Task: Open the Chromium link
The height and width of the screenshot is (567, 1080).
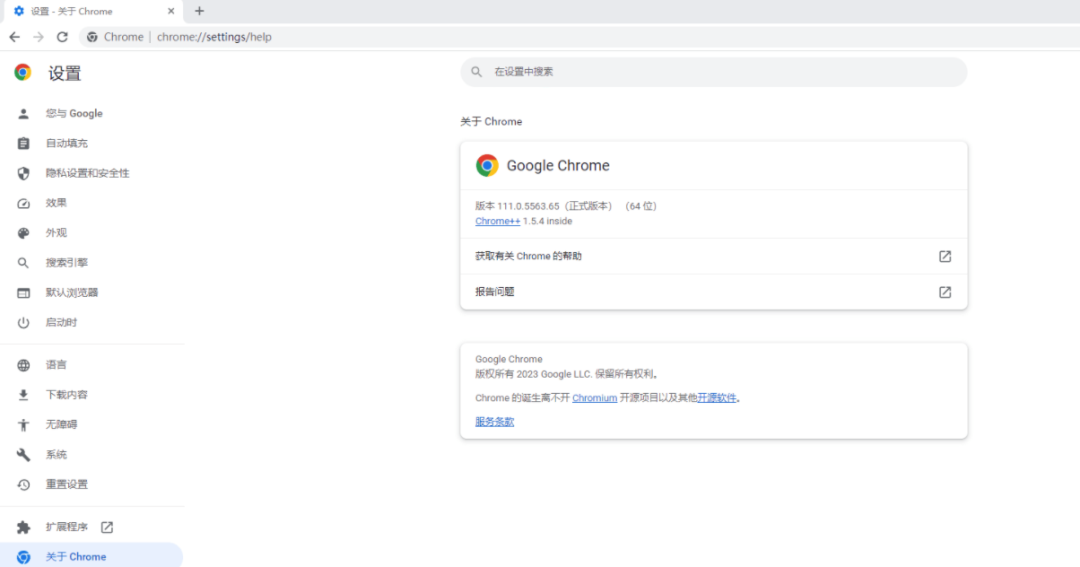Action: coord(594,398)
